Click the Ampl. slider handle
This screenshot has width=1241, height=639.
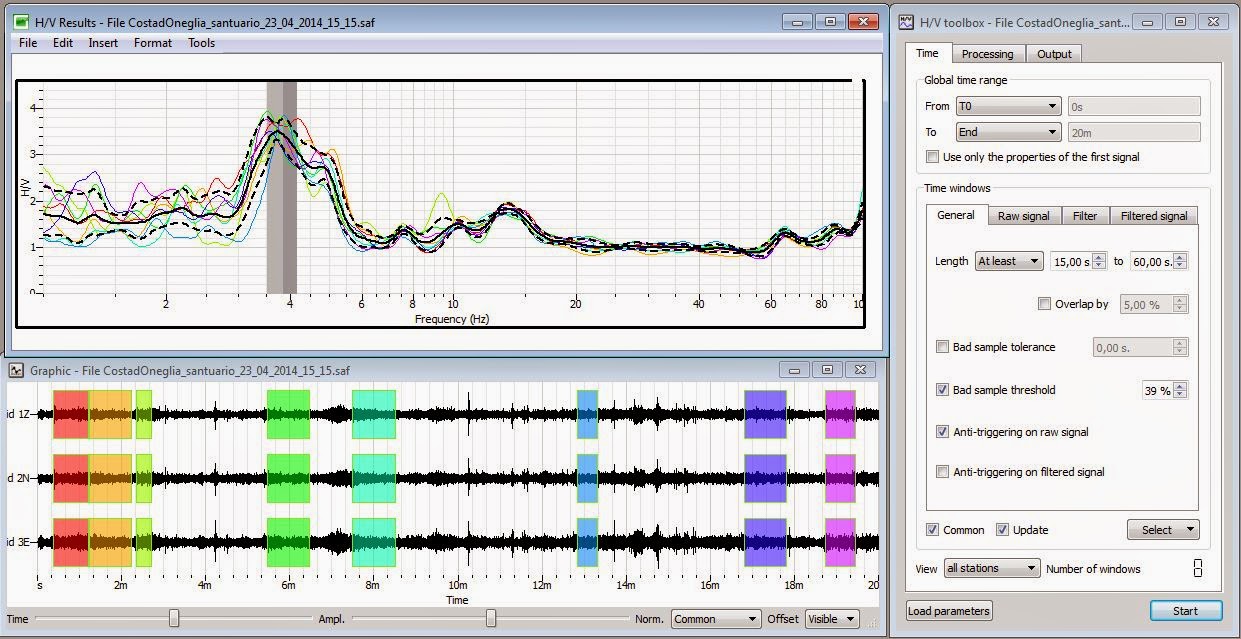(x=491, y=619)
